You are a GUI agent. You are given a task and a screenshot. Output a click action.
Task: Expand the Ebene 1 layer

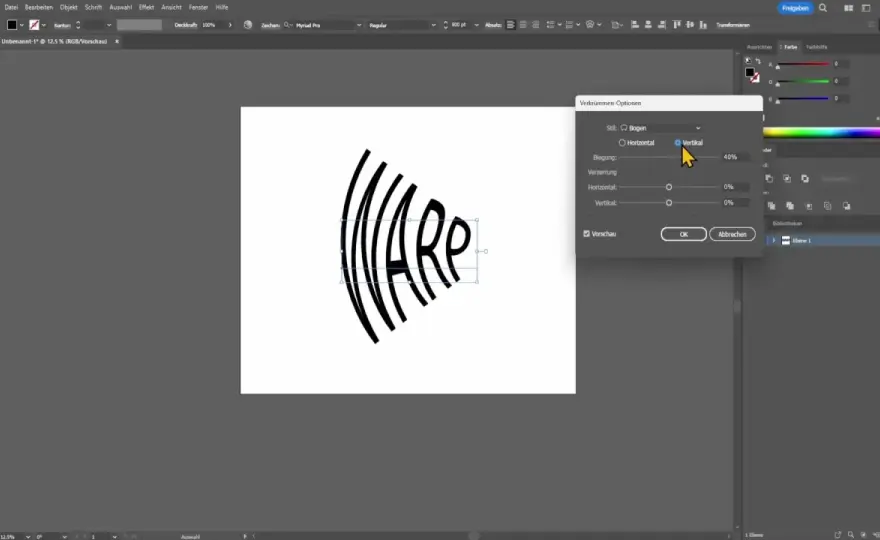click(x=774, y=240)
